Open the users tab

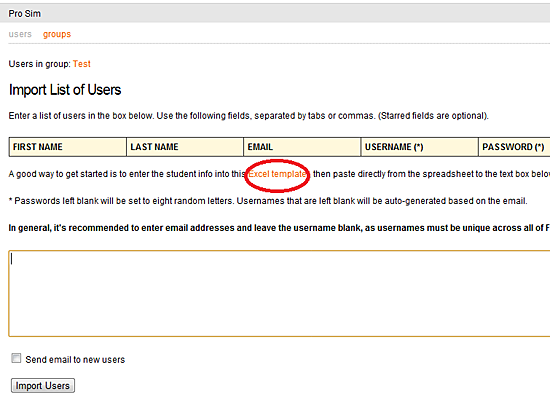(x=20, y=34)
